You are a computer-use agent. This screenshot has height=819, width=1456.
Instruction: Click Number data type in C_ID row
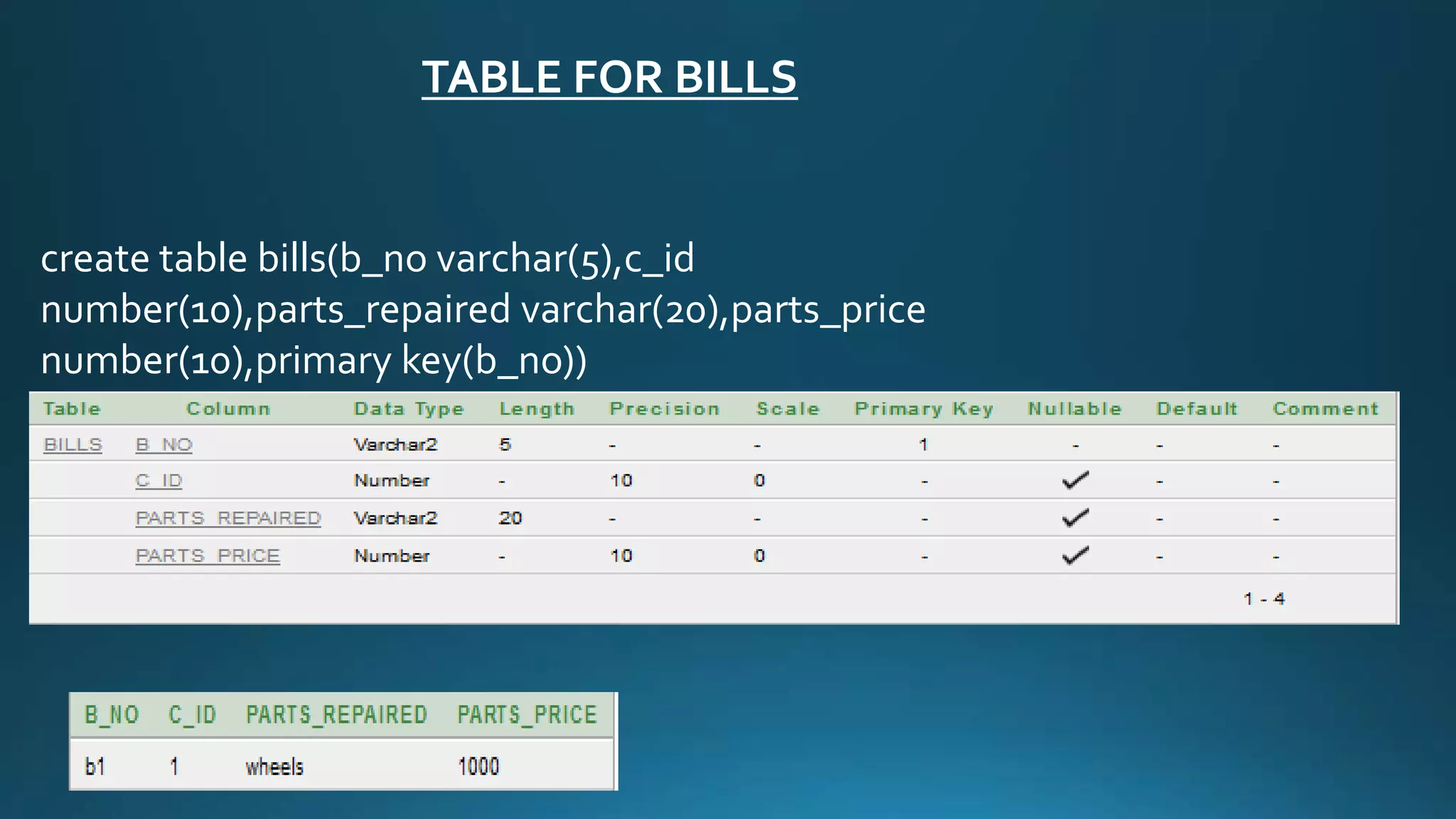click(392, 481)
